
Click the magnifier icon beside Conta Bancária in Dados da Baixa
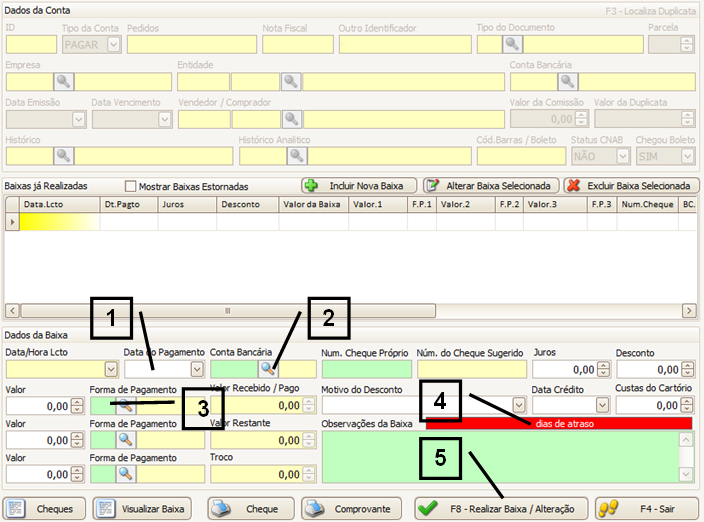267,369
